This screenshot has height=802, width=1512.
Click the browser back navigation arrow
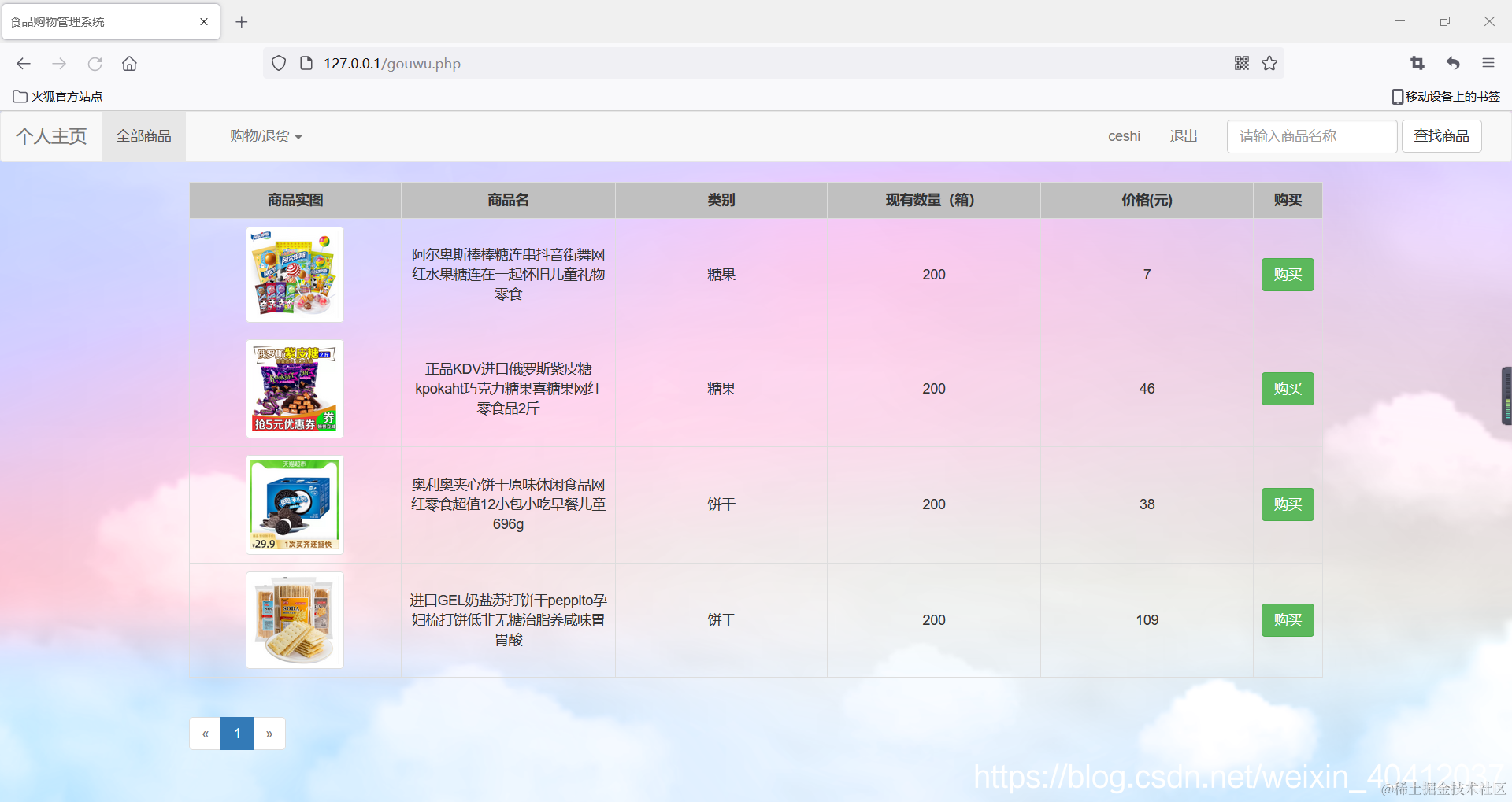tap(23, 64)
